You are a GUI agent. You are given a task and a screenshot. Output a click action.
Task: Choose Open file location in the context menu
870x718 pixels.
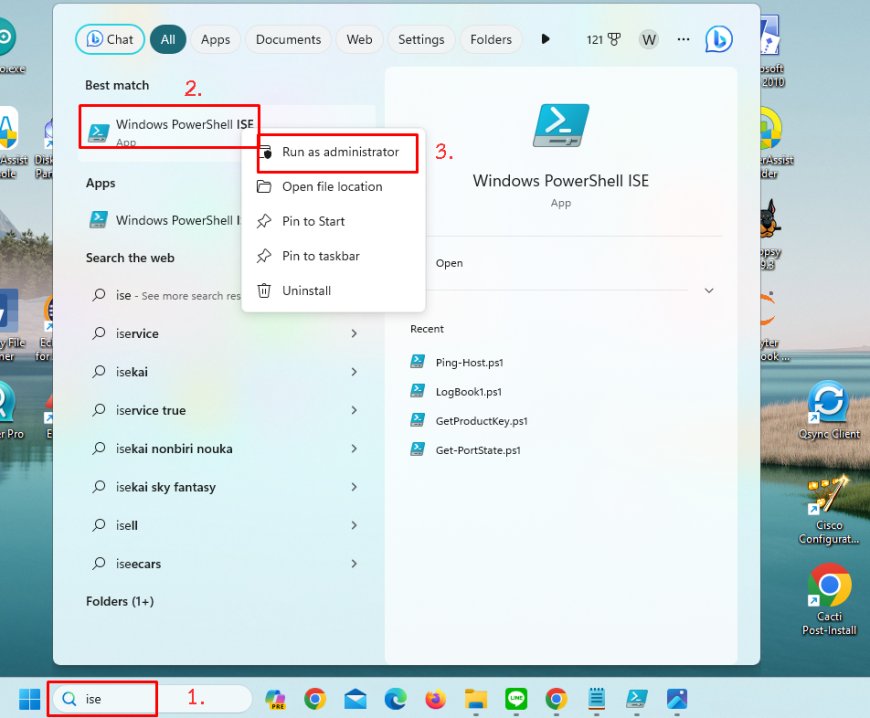click(333, 186)
